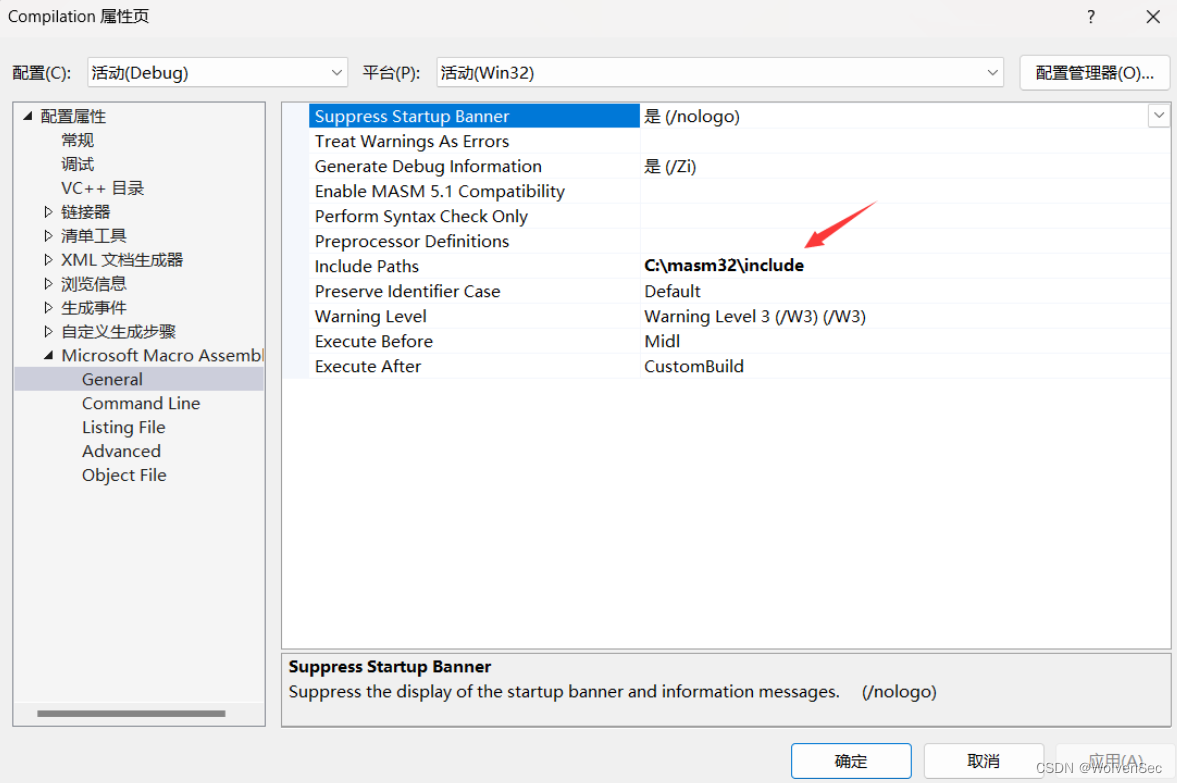Viewport: 1177px width, 783px height.
Task: Click the Default value for identifier case
Action: pyautogui.click(x=905, y=291)
